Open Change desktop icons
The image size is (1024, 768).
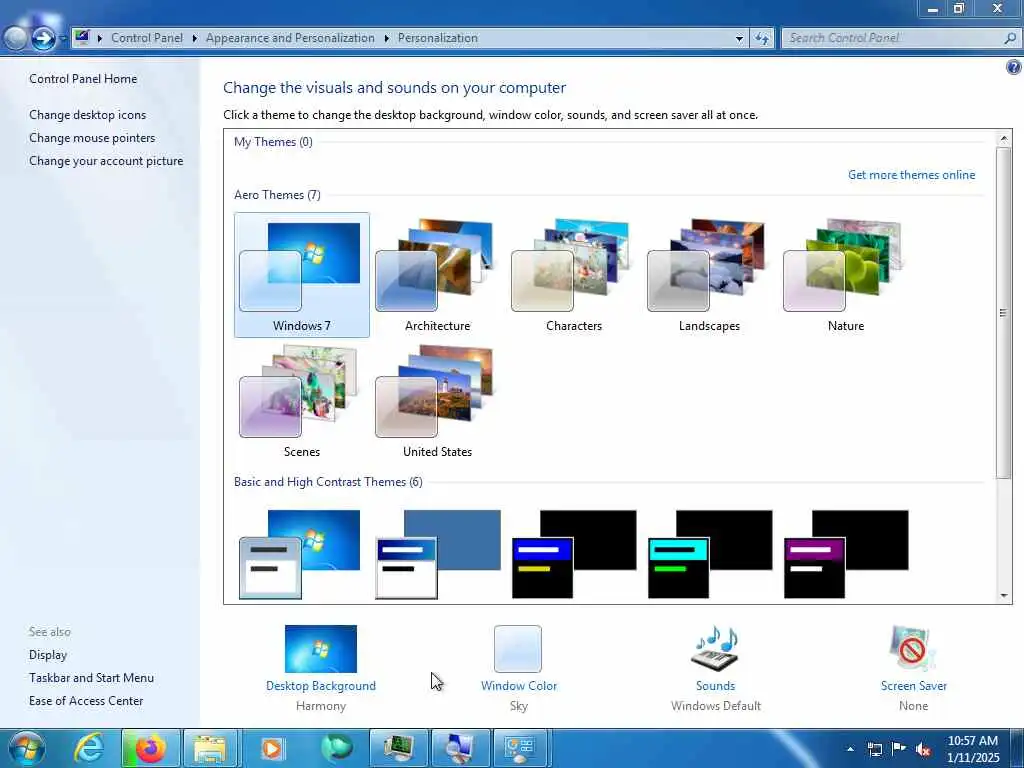[x=88, y=115]
